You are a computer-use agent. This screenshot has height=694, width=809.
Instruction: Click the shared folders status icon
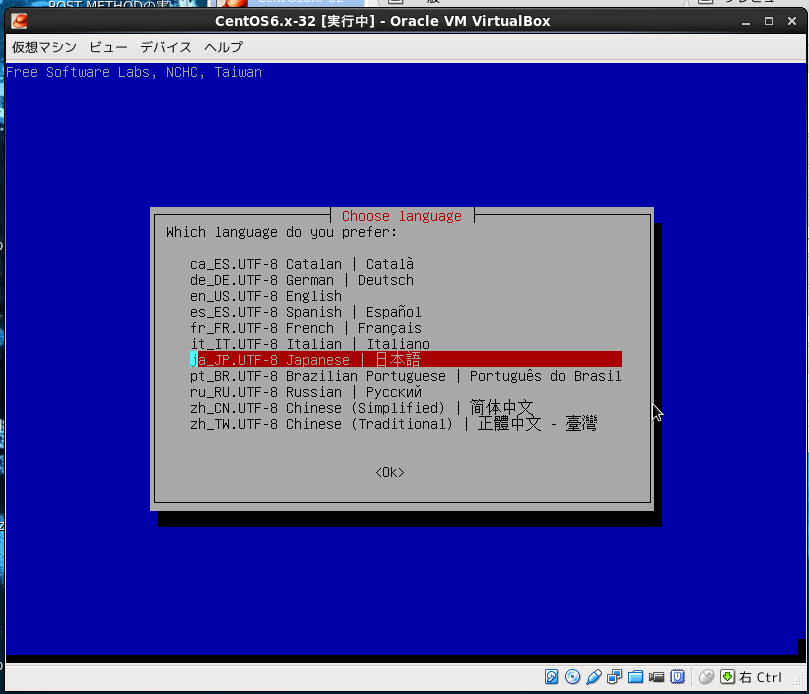click(x=635, y=677)
